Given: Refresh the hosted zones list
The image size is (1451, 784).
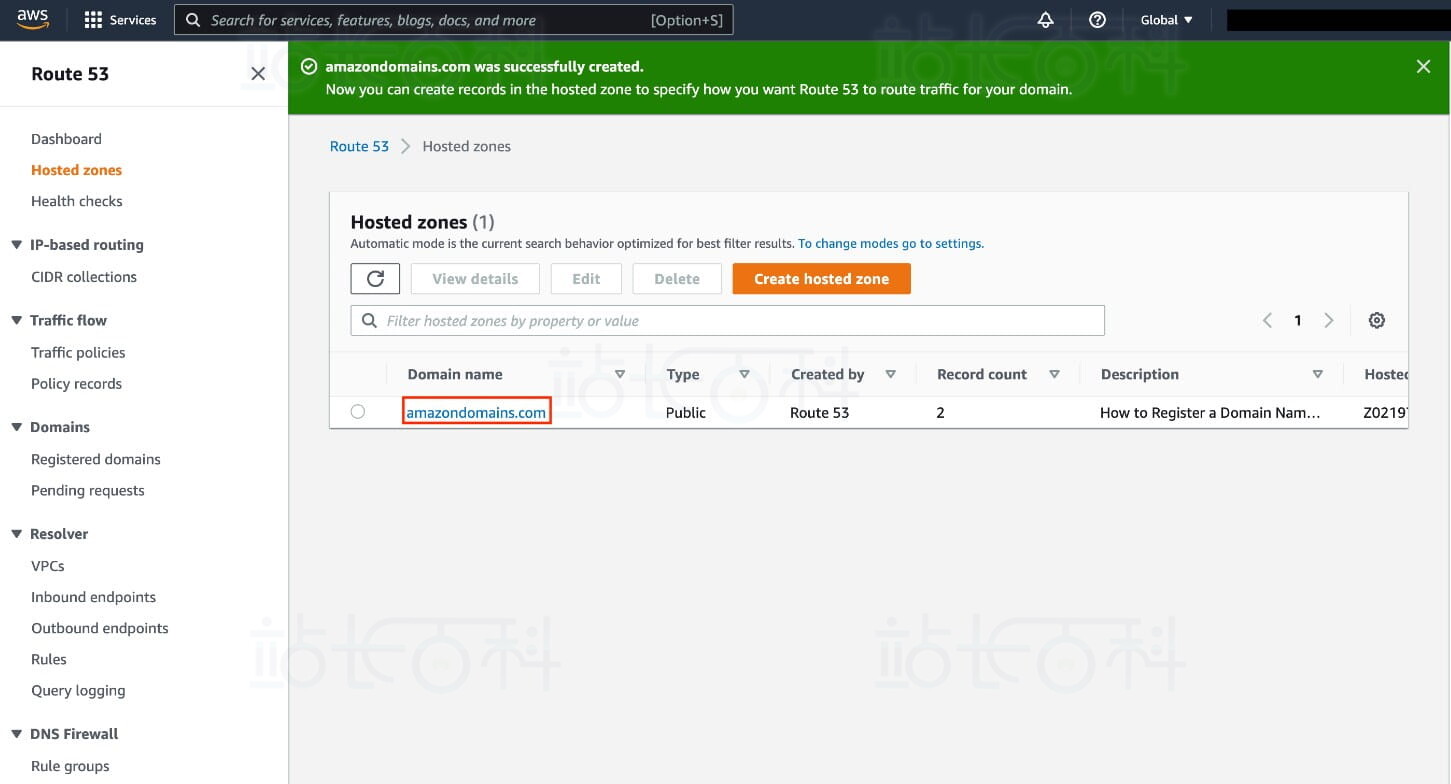Looking at the screenshot, I should click(x=375, y=279).
